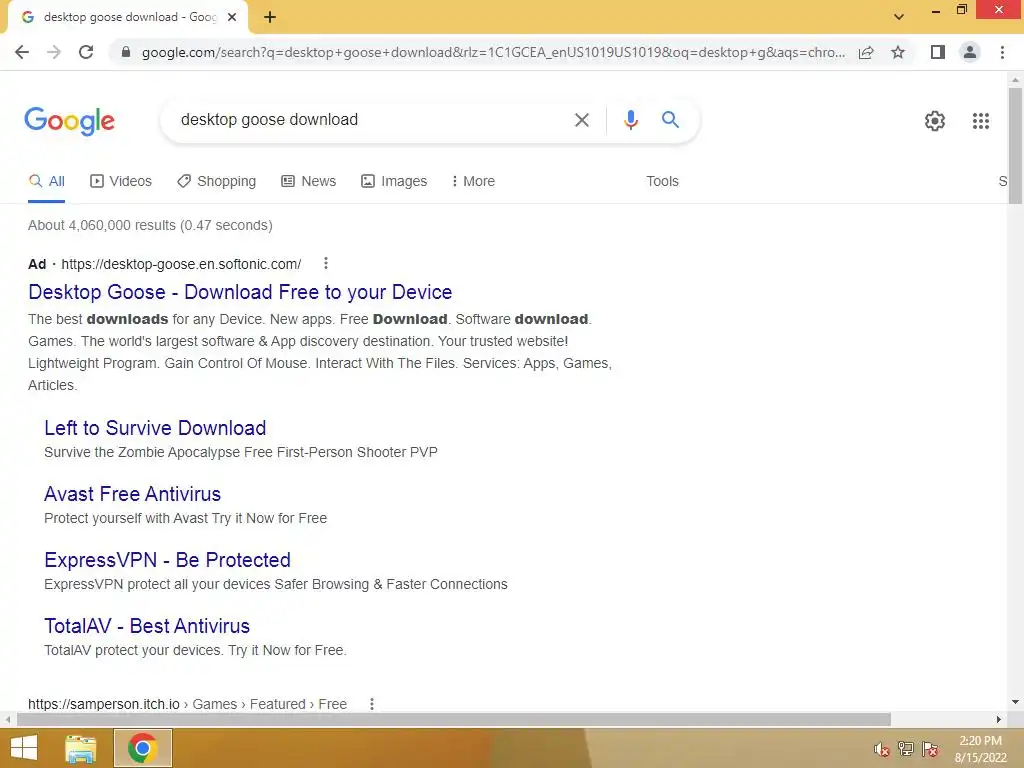The width and height of the screenshot is (1024, 768).
Task: Click the scroll down arrow
Action: click(x=1015, y=703)
